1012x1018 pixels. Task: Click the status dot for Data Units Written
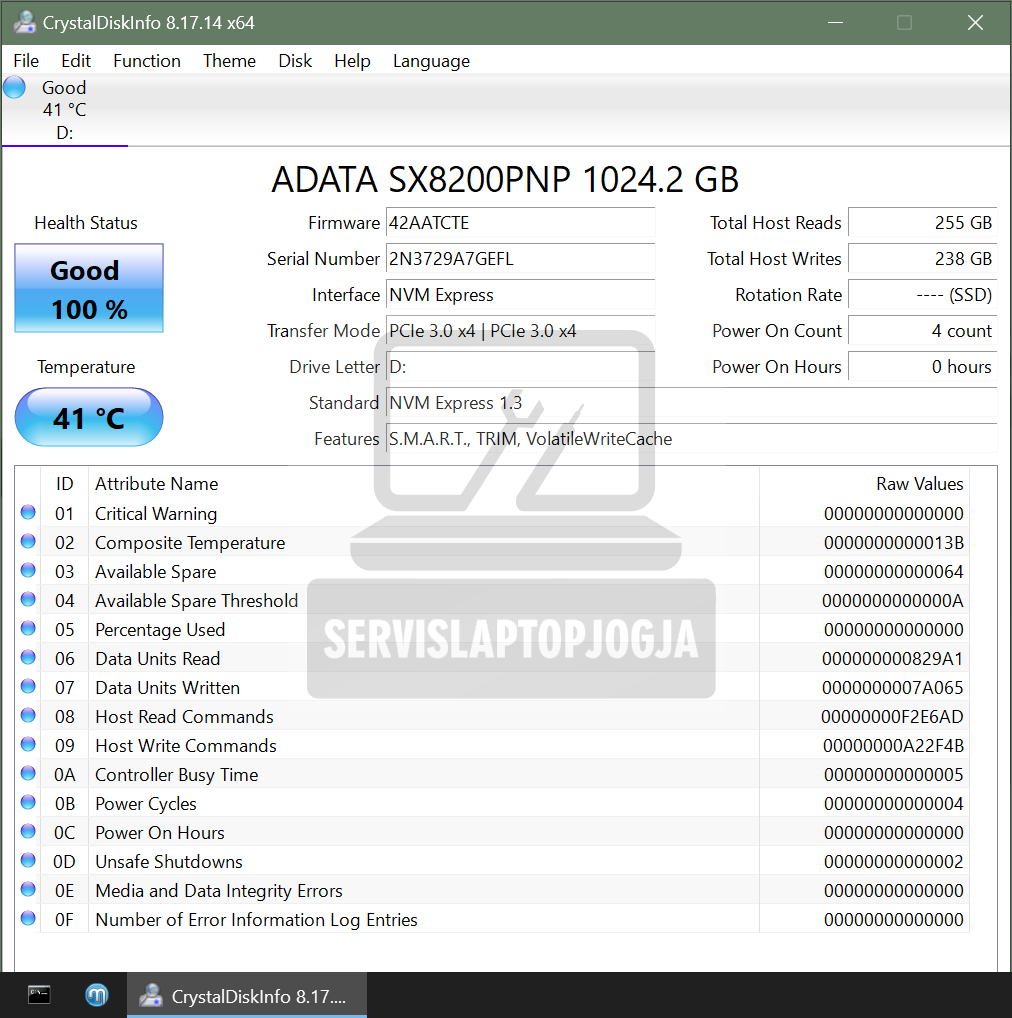pos(28,686)
